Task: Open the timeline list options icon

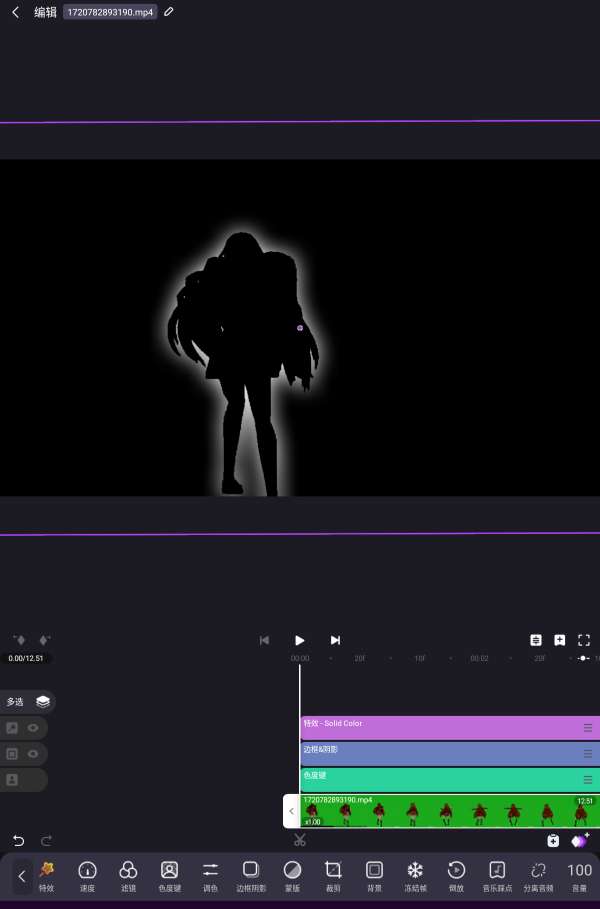Action: [x=536, y=640]
